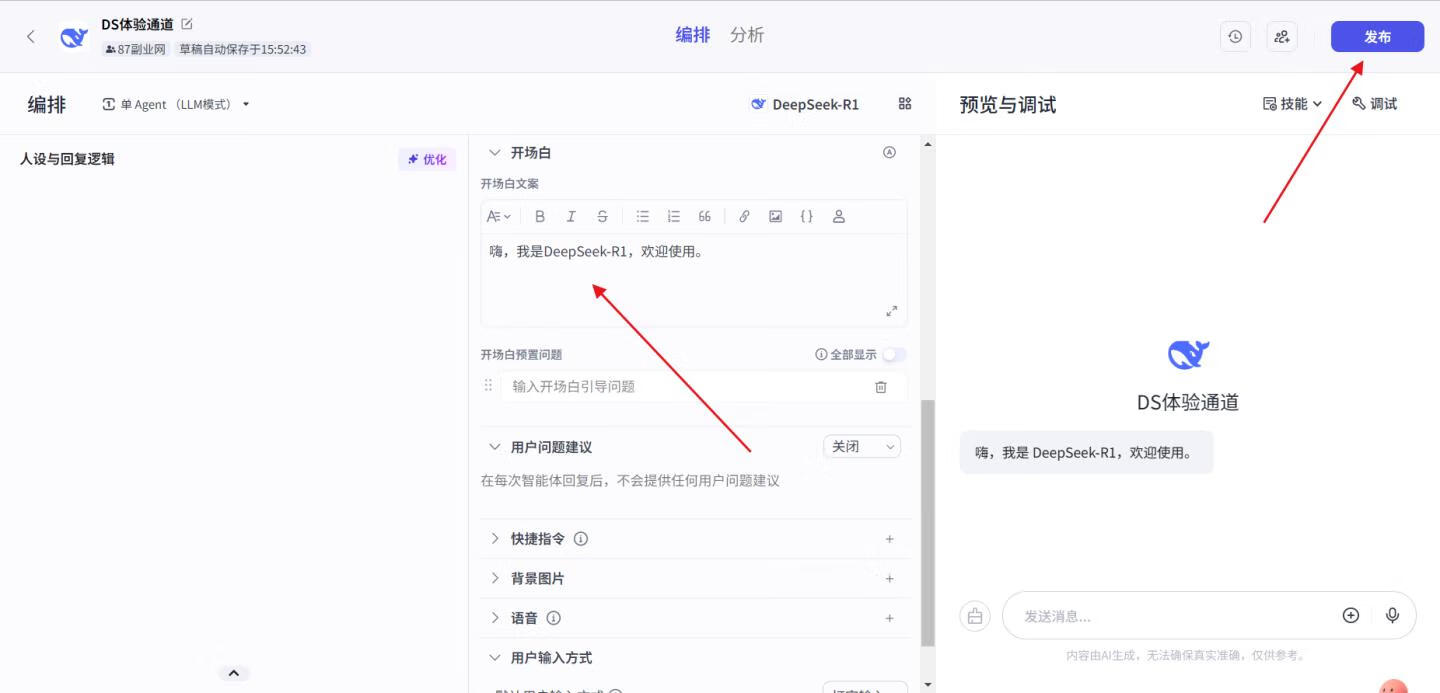Apply strikethrough formatting to the opening text

[x=602, y=215]
